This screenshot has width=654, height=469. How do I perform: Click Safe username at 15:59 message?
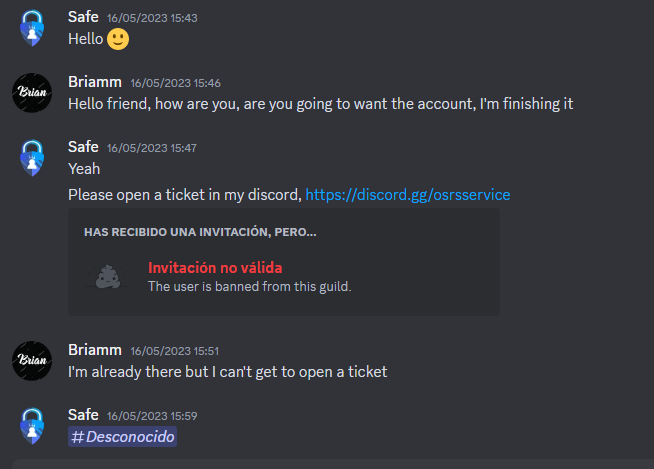pos(83,415)
